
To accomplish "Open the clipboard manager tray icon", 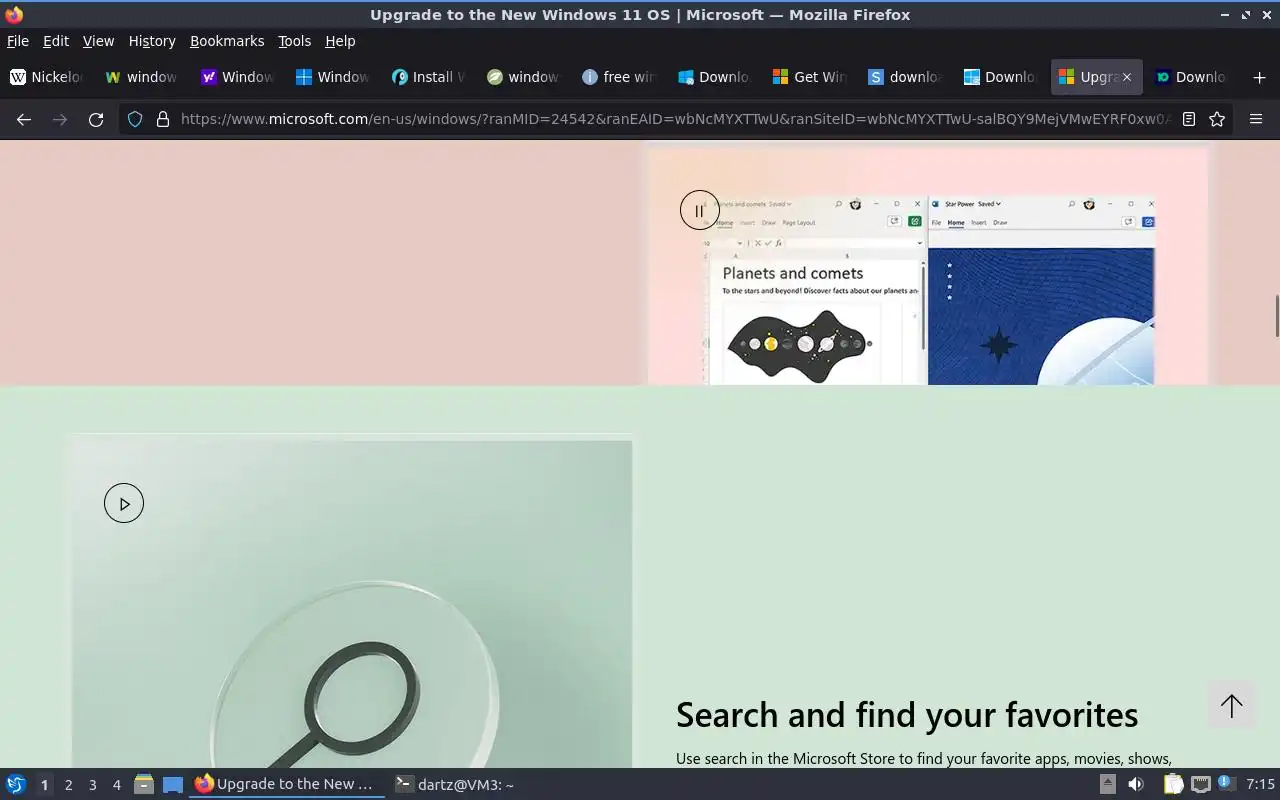I will (x=1173, y=784).
